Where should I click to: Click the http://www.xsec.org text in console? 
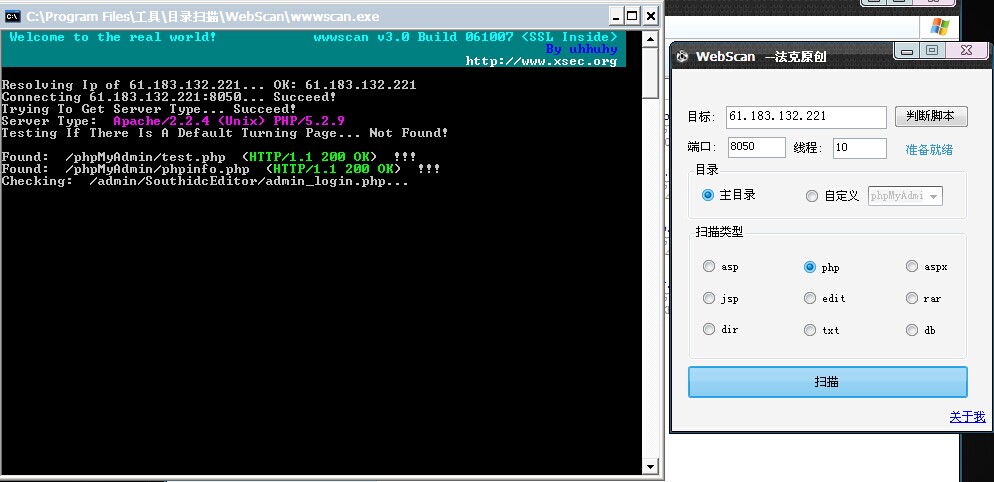[x=541, y=62]
